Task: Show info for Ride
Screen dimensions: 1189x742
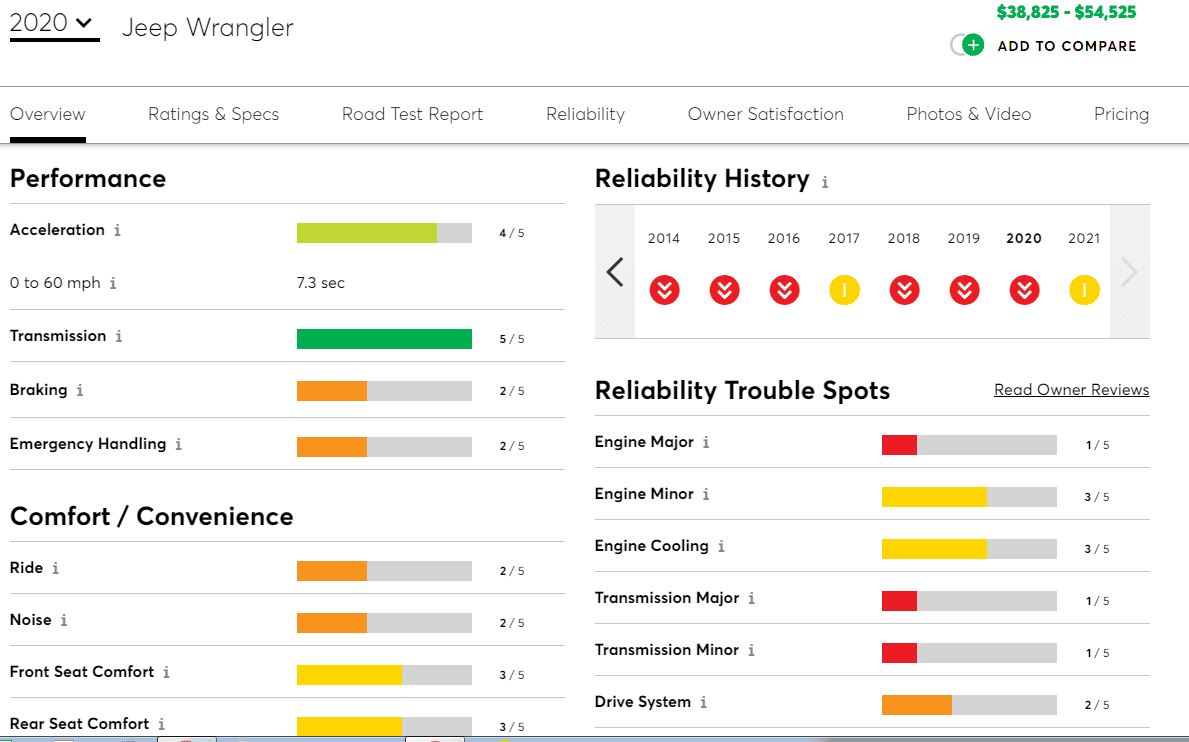Action: pyautogui.click(x=55, y=568)
